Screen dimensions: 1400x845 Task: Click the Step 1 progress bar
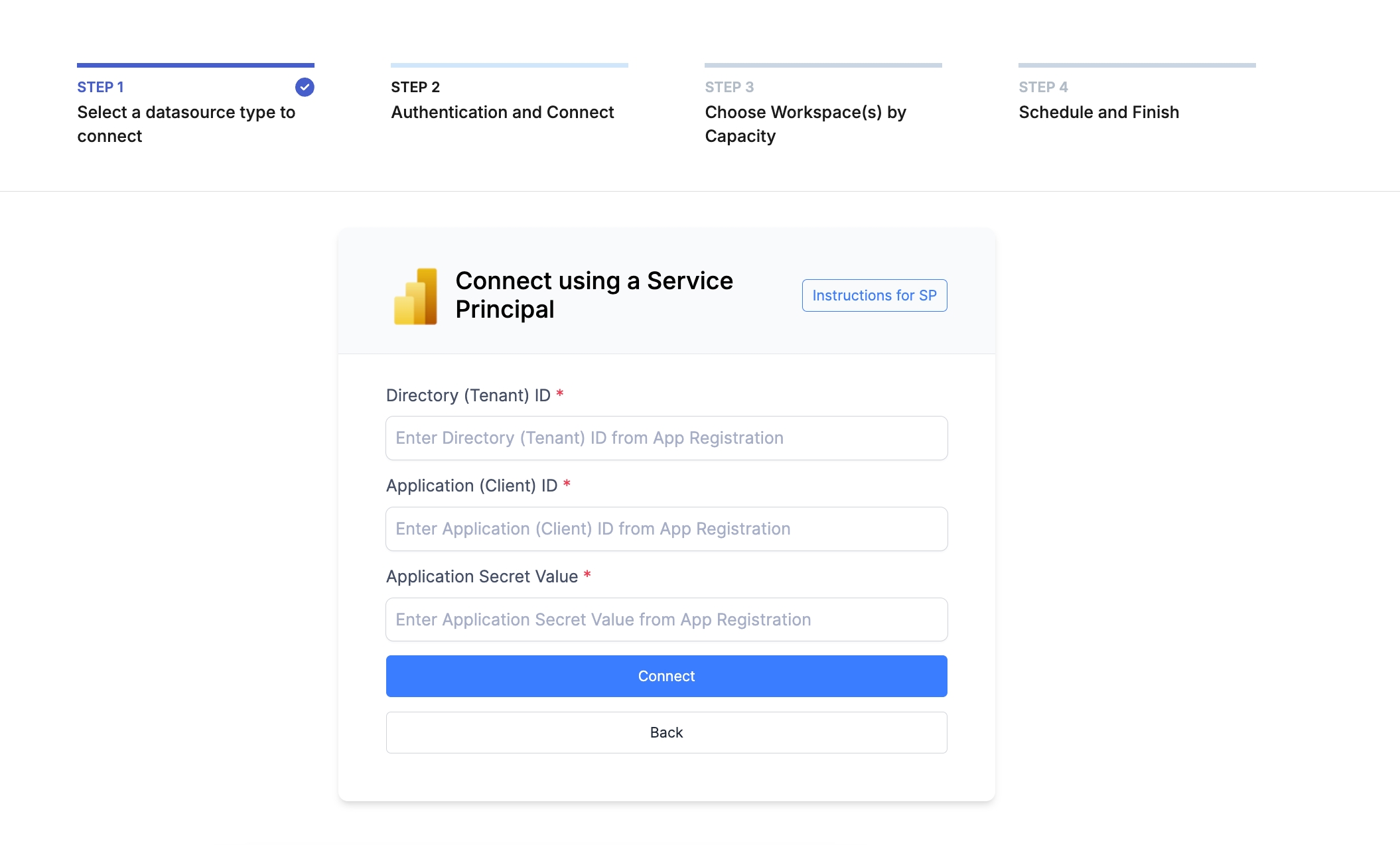point(195,65)
